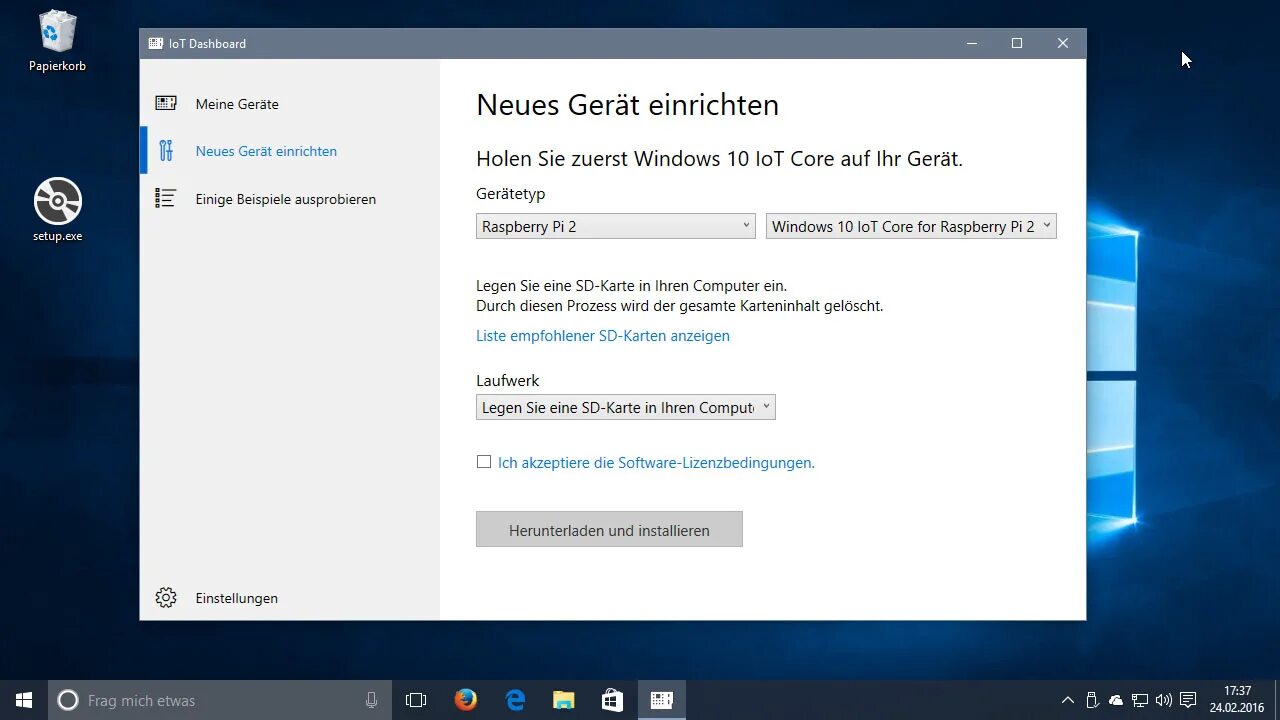Select the Neues Gerät einrichten tools icon
Viewport: 1280px width, 720px height.
(166, 151)
